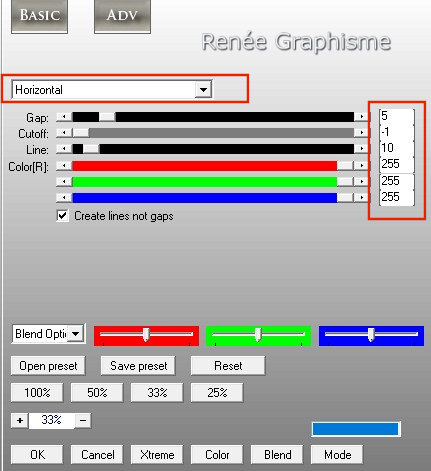Click the Gap value input field

tap(397, 116)
